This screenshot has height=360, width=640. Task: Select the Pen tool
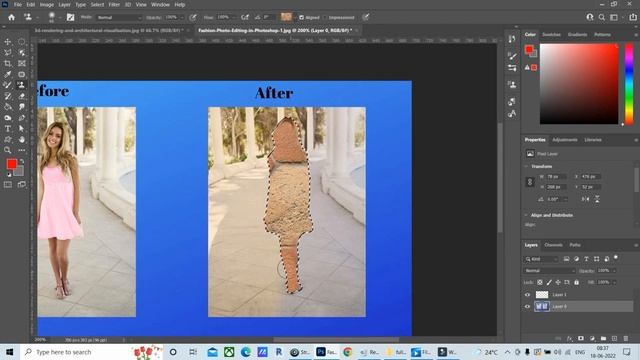point(22,118)
